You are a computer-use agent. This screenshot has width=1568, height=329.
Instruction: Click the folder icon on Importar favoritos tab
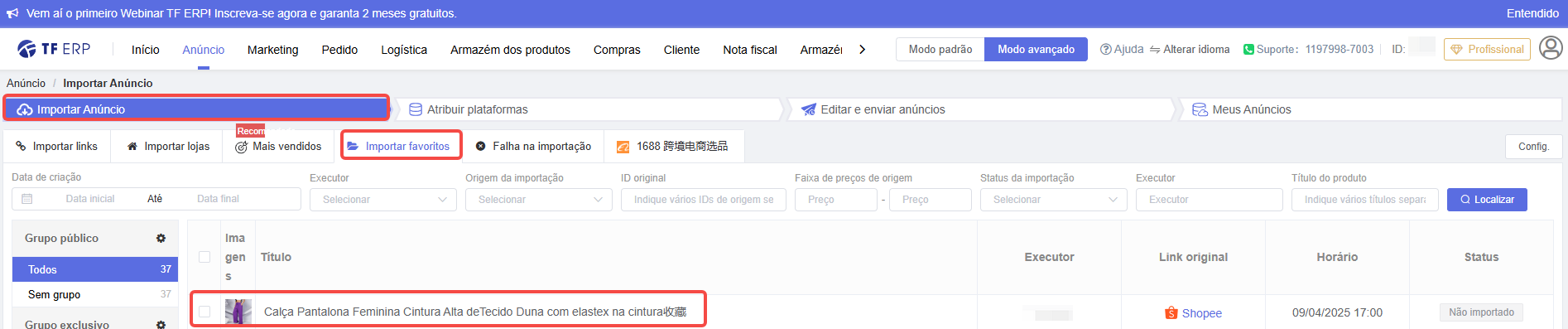pyautogui.click(x=353, y=147)
